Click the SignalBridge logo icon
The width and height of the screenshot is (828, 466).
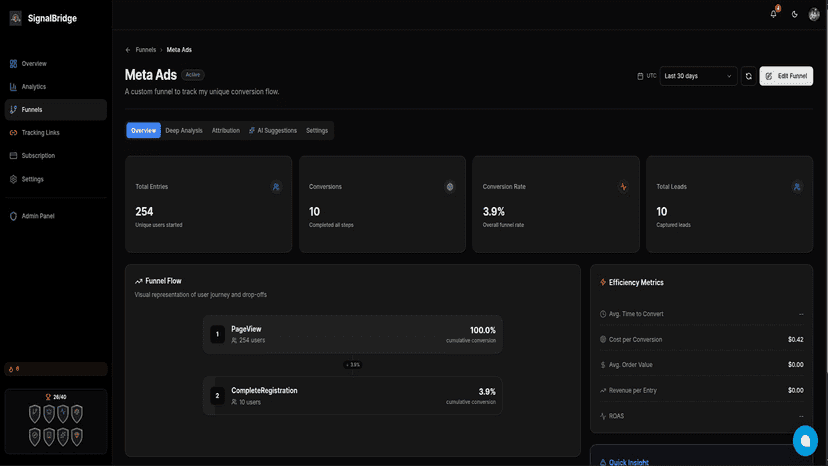click(x=15, y=18)
